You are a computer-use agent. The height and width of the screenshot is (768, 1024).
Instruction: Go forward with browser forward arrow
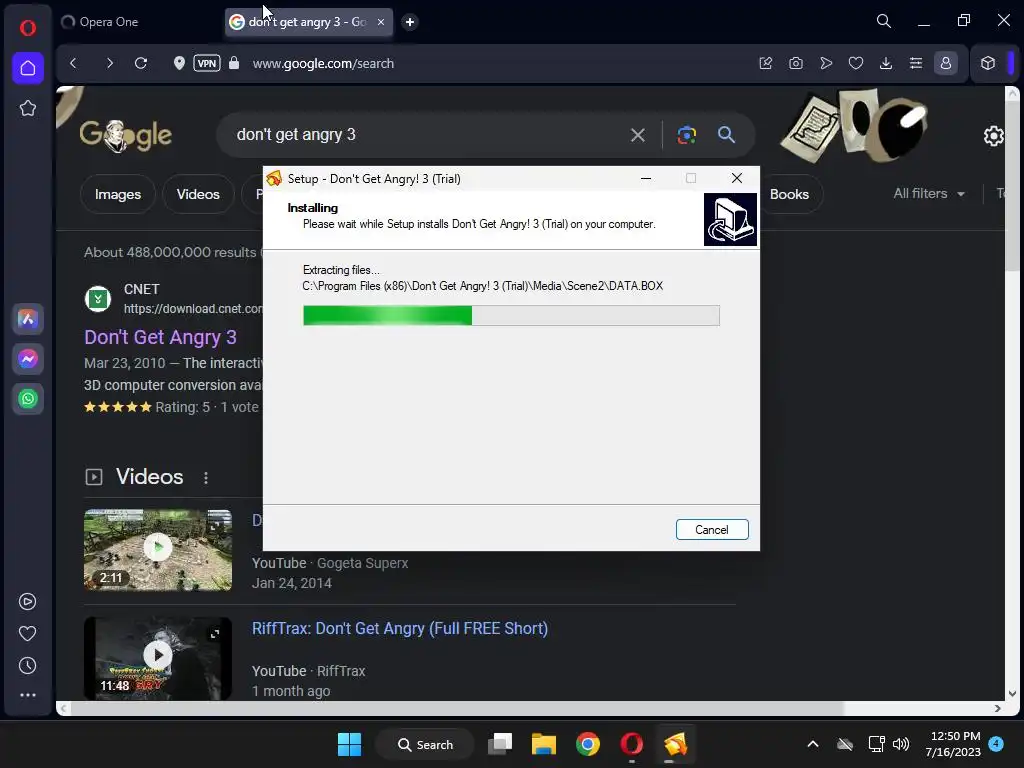click(x=109, y=63)
